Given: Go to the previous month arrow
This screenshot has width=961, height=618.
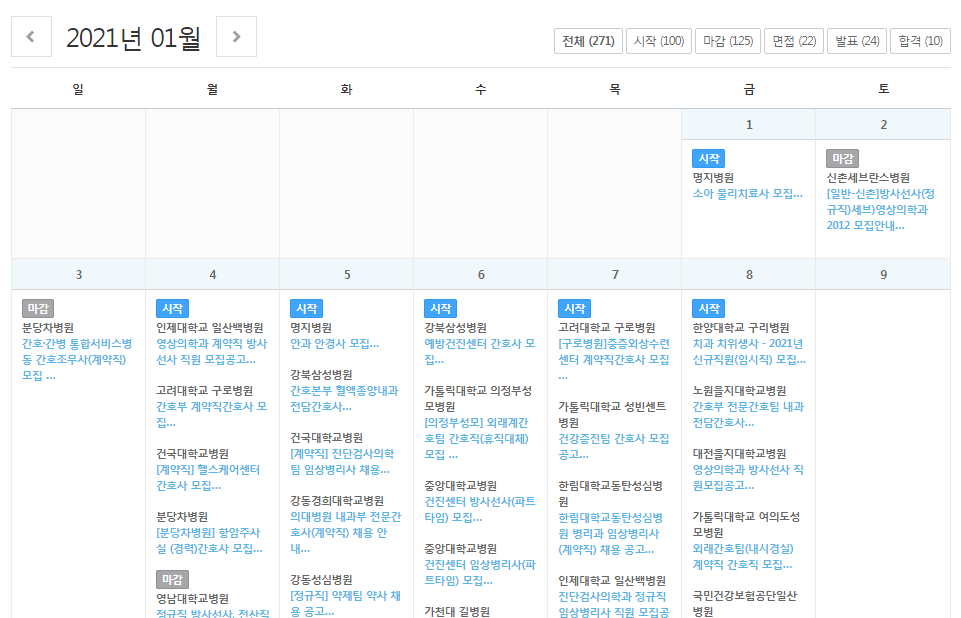Looking at the screenshot, I should (31, 37).
